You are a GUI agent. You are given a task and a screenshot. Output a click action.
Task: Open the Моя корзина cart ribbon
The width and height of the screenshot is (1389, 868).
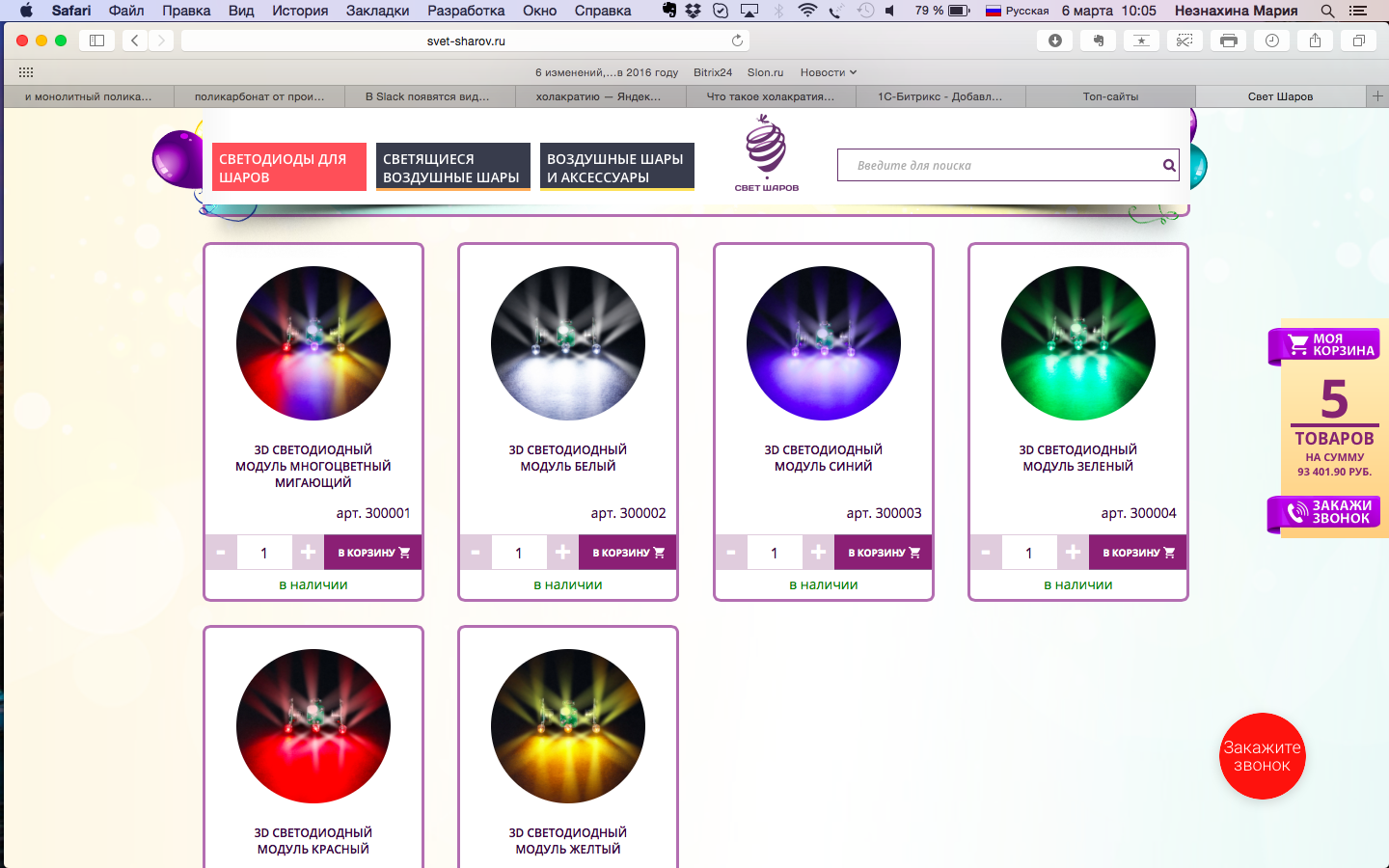click(1324, 345)
